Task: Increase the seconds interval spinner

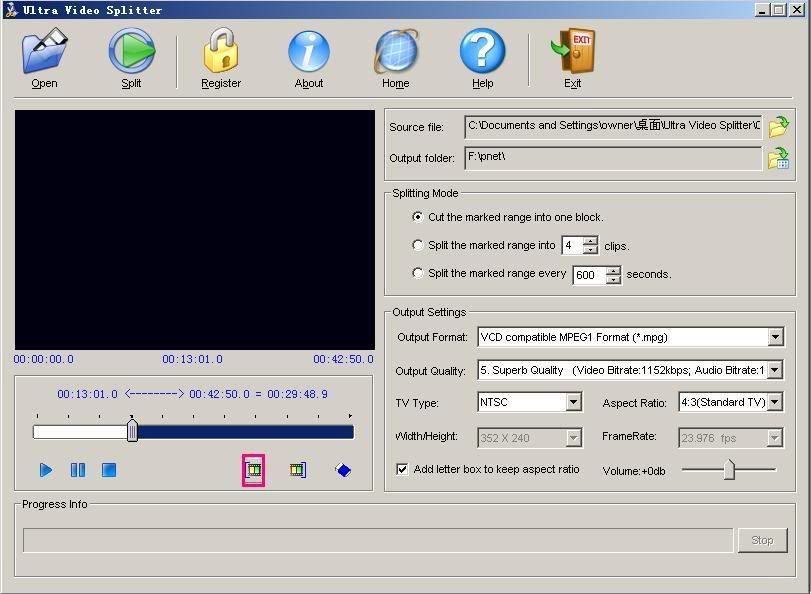Action: pos(613,271)
